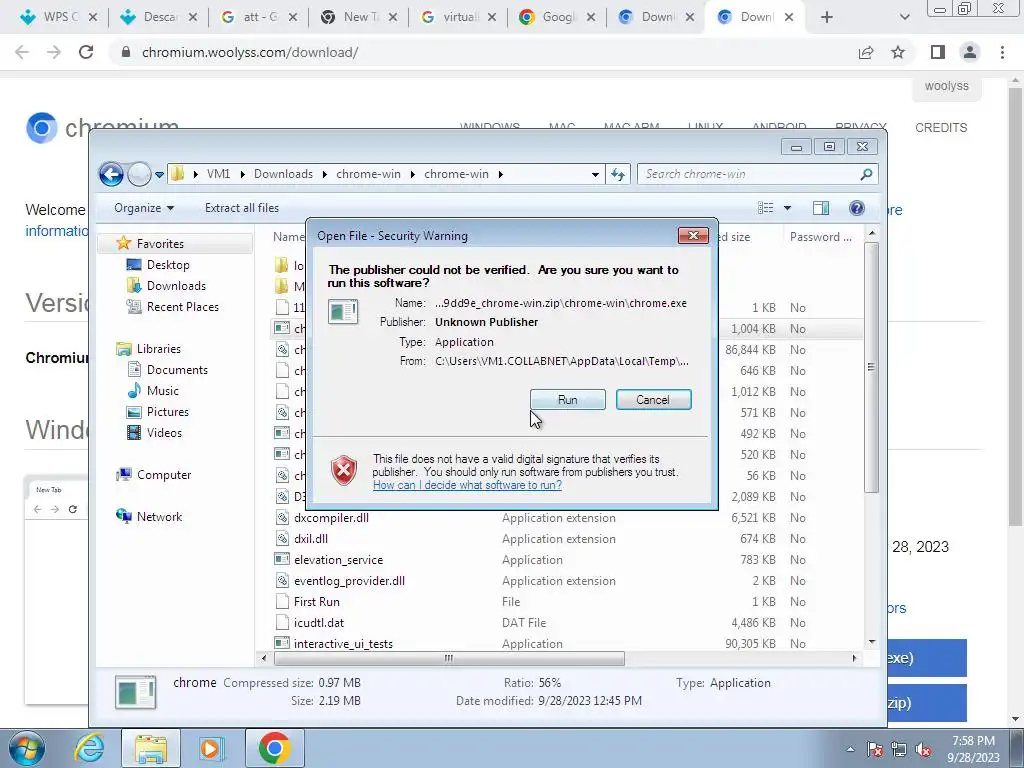Select the elevation_service file
The image size is (1024, 768).
(x=338, y=560)
